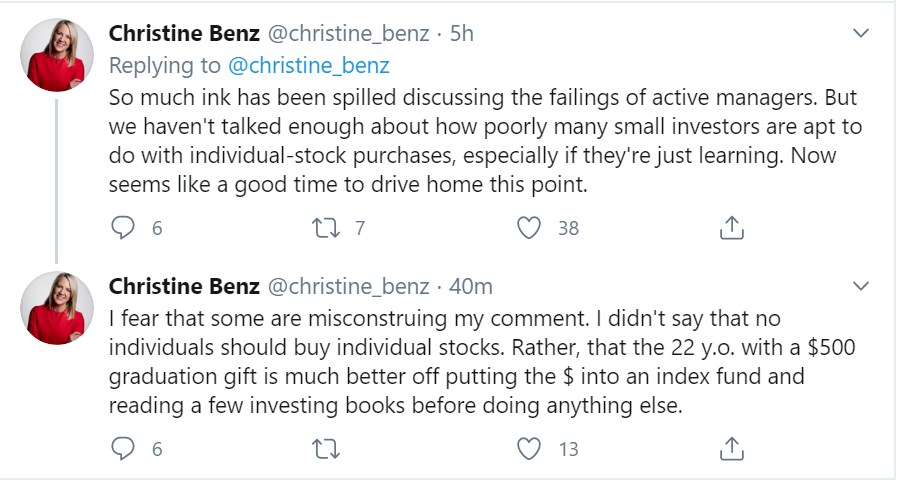
Task: Click the @christine_benz handle on the first tweet
Action: pyautogui.click(x=348, y=33)
